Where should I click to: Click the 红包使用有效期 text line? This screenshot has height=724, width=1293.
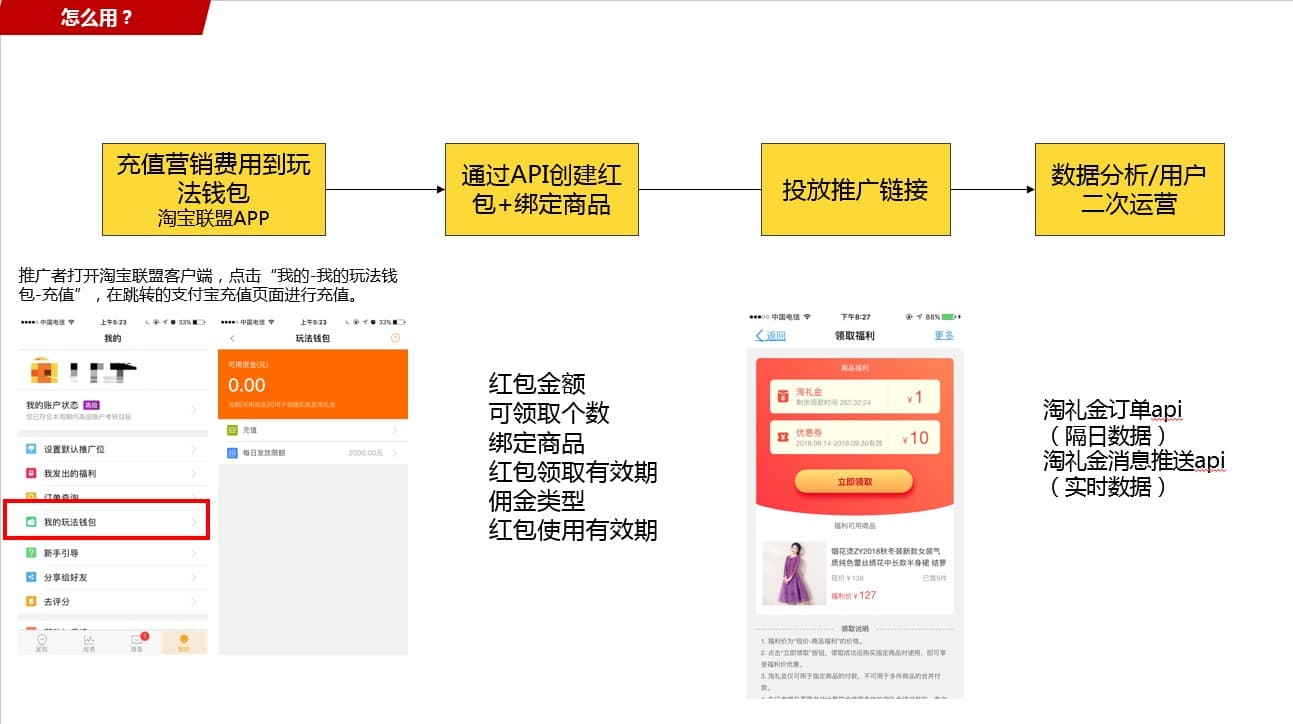pos(573,530)
